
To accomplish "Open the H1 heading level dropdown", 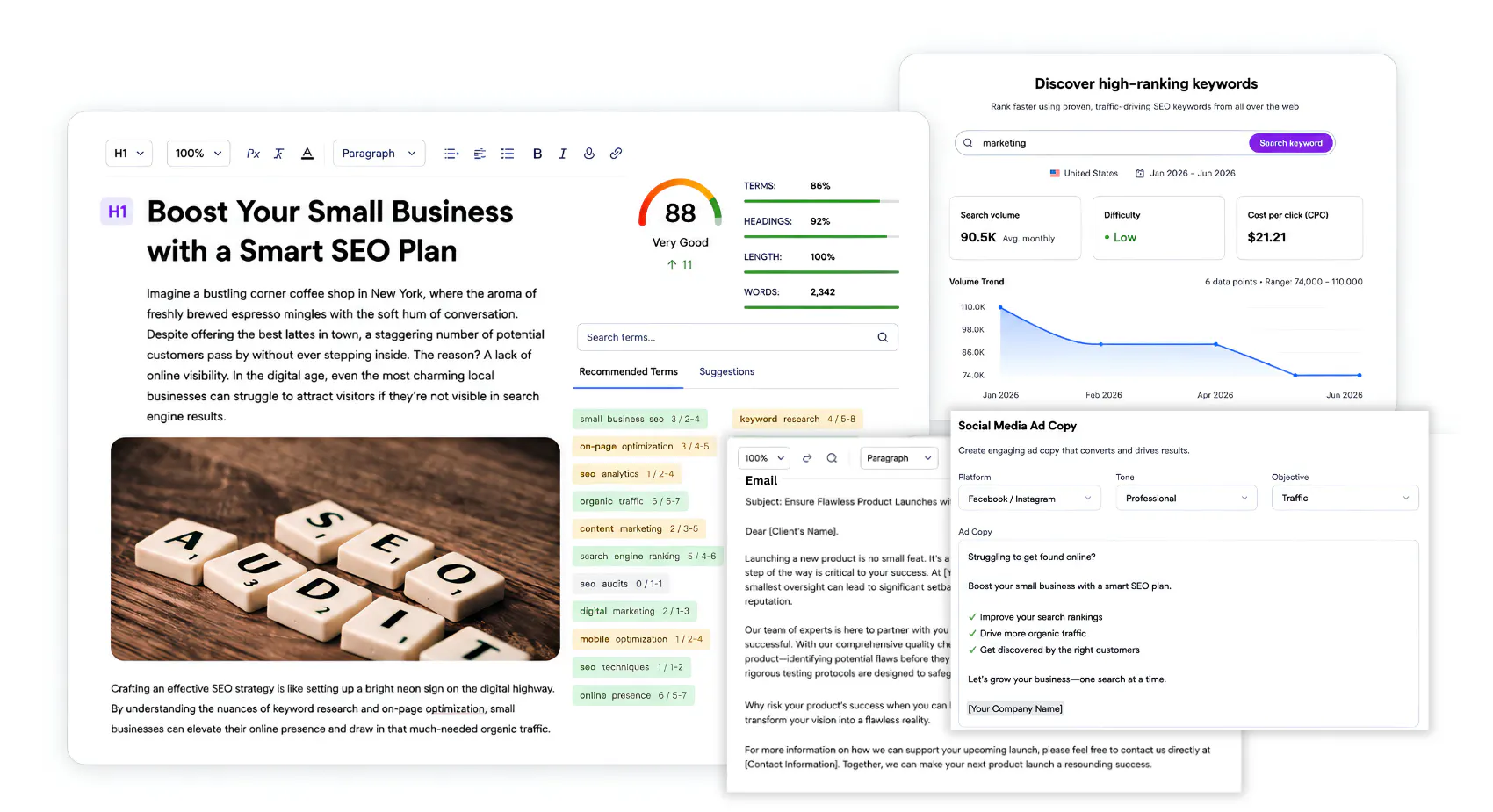I will pyautogui.click(x=129, y=154).
